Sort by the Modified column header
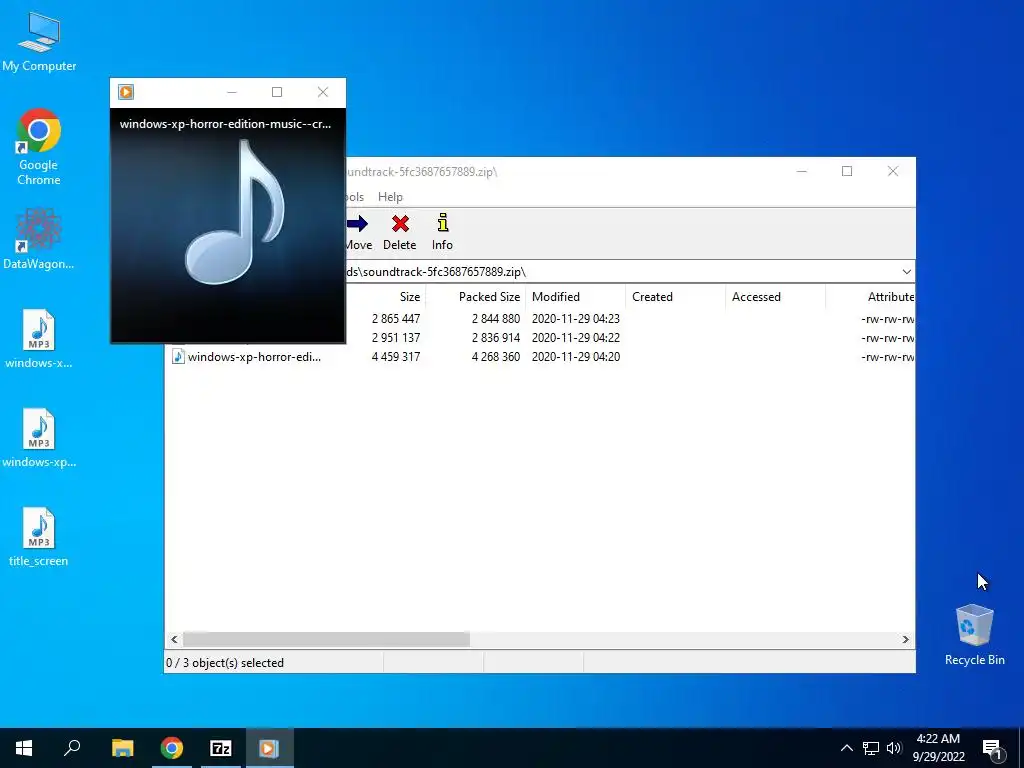Screen dimensions: 1024x768 tap(556, 296)
